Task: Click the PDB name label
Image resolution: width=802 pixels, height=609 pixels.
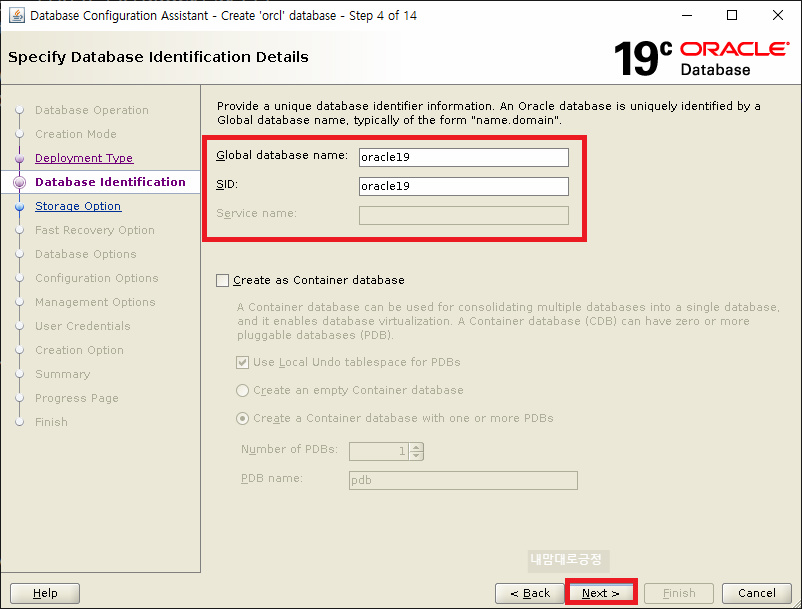Action: (x=272, y=478)
